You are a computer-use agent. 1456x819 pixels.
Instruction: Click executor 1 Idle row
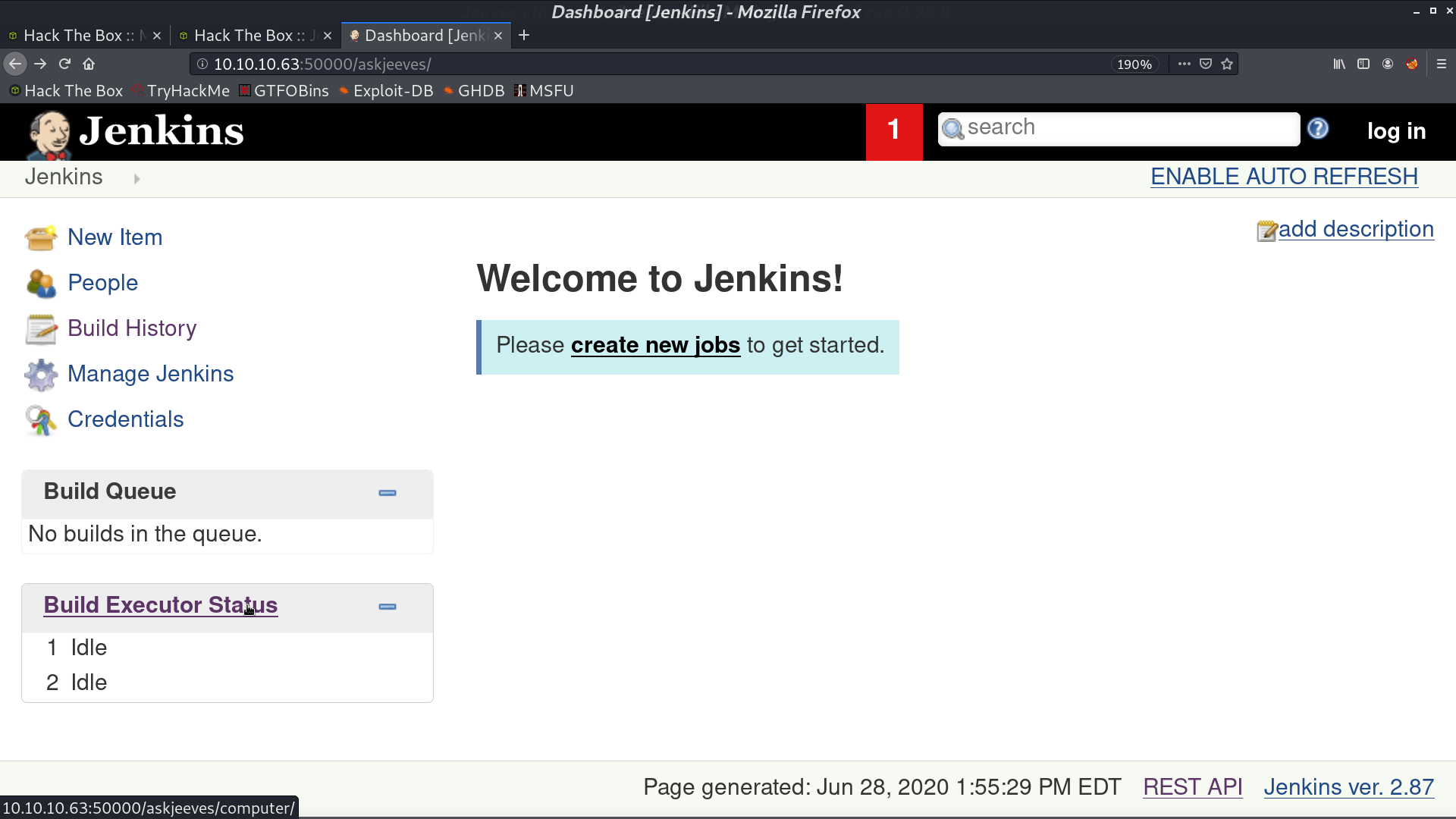click(227, 648)
